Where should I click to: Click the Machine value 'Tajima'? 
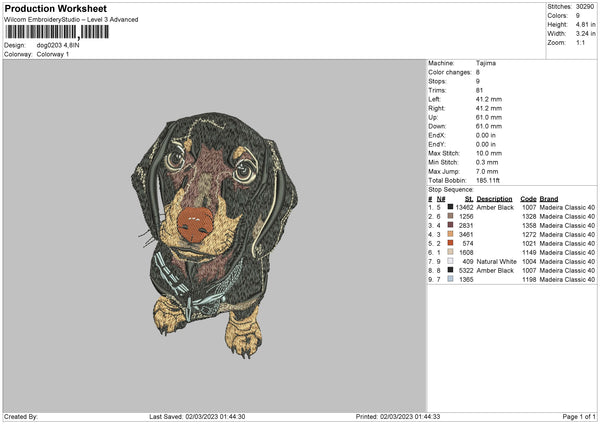tap(486, 63)
